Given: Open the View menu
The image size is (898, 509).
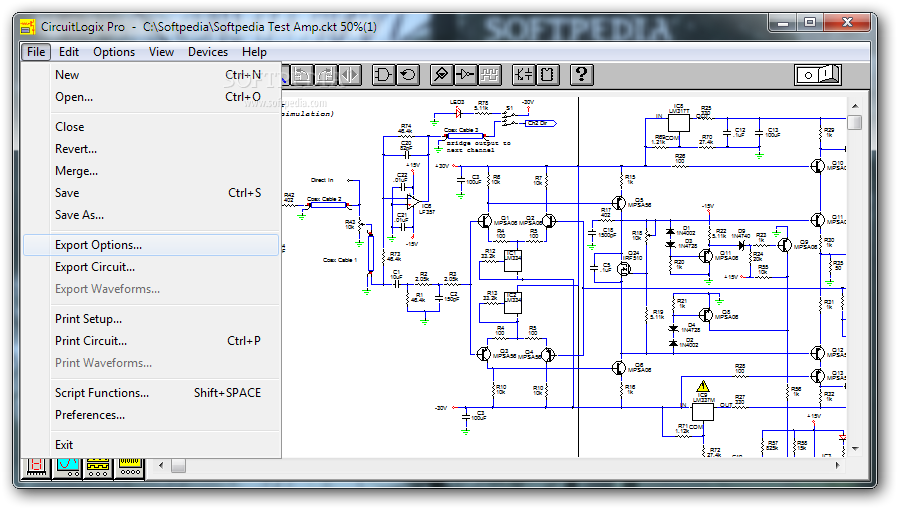Looking at the screenshot, I should [161, 52].
